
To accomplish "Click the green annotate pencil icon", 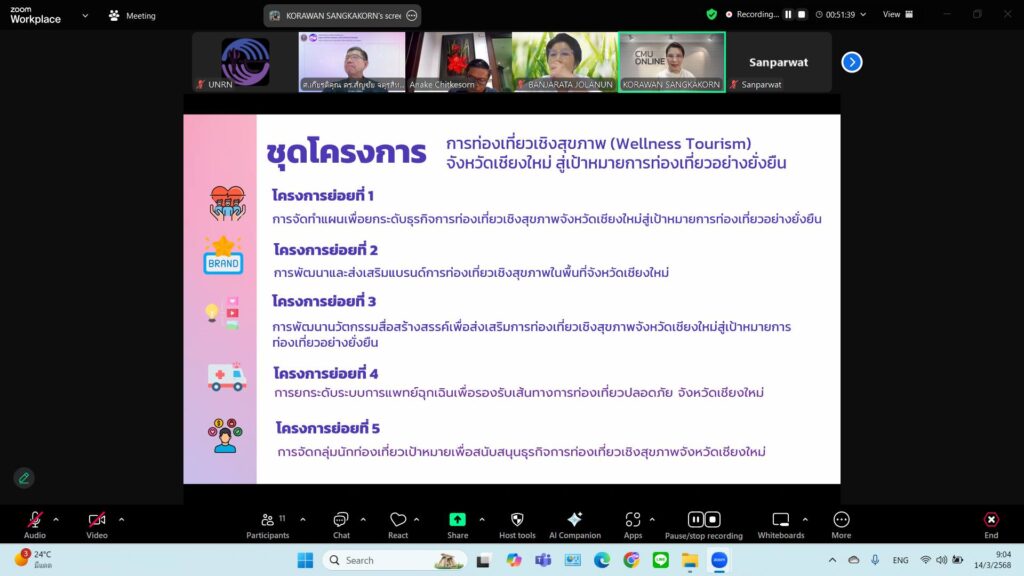I will [24, 478].
